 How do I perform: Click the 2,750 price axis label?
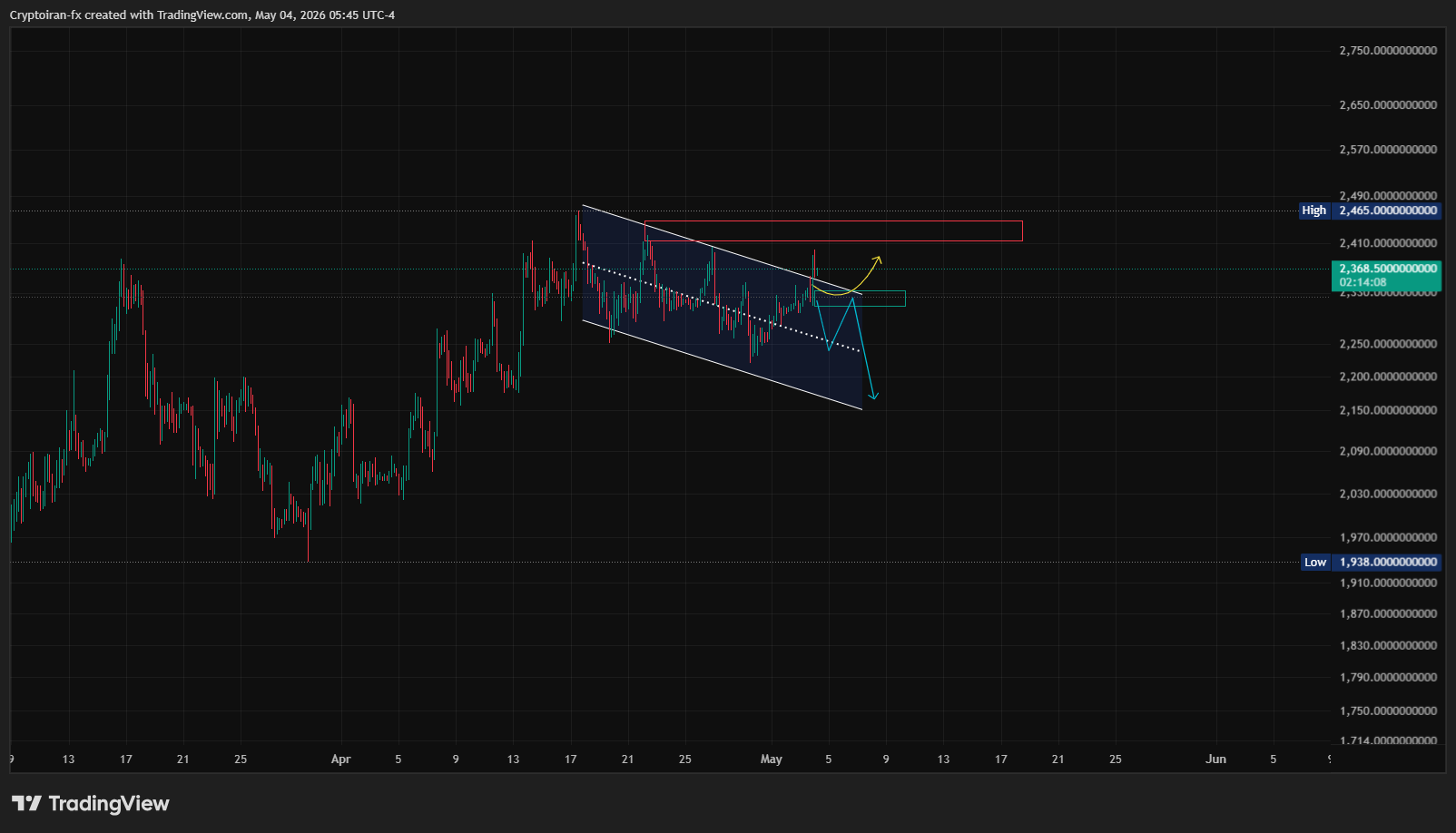[x=1388, y=51]
